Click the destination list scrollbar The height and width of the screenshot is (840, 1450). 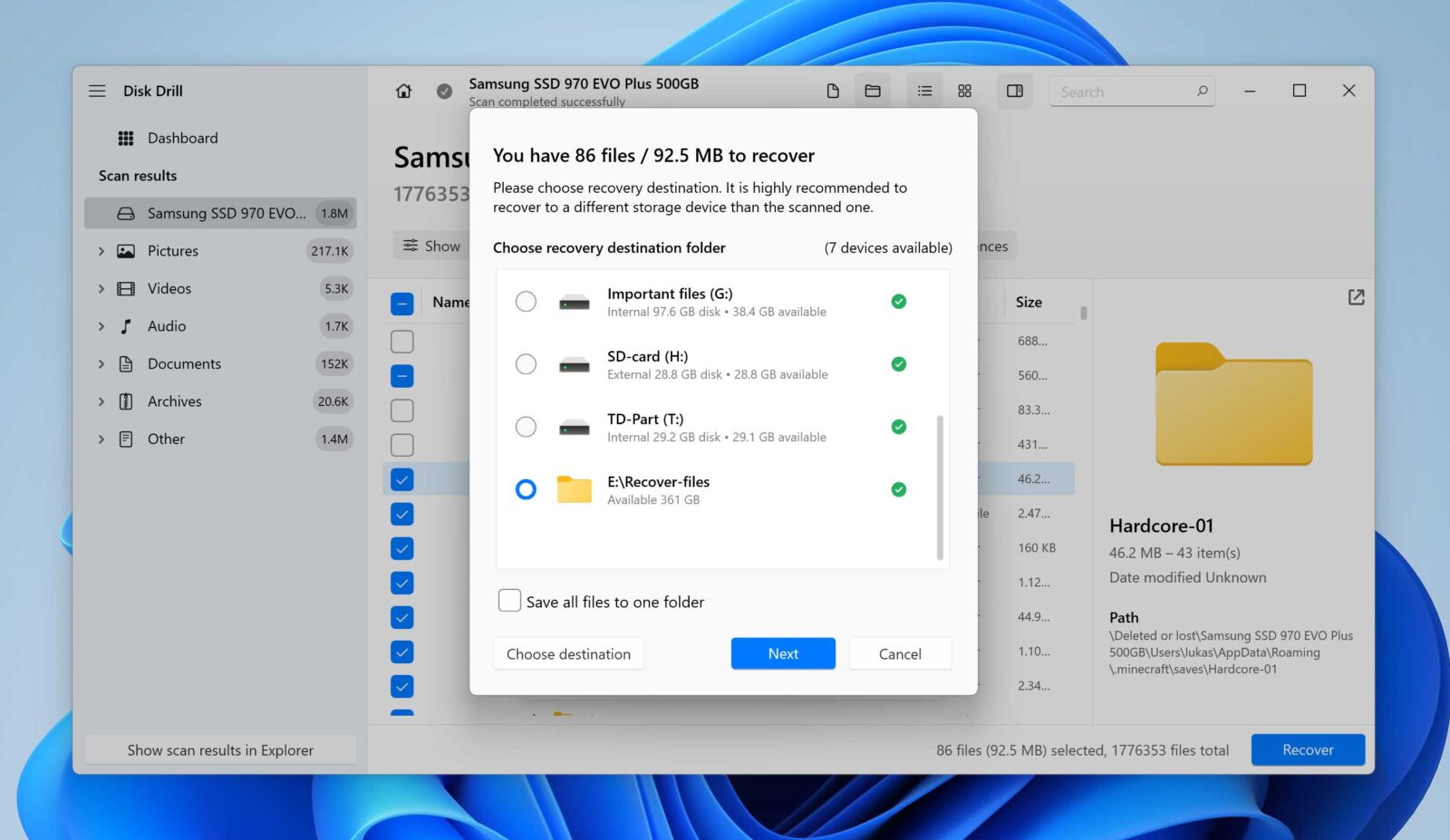click(x=940, y=488)
